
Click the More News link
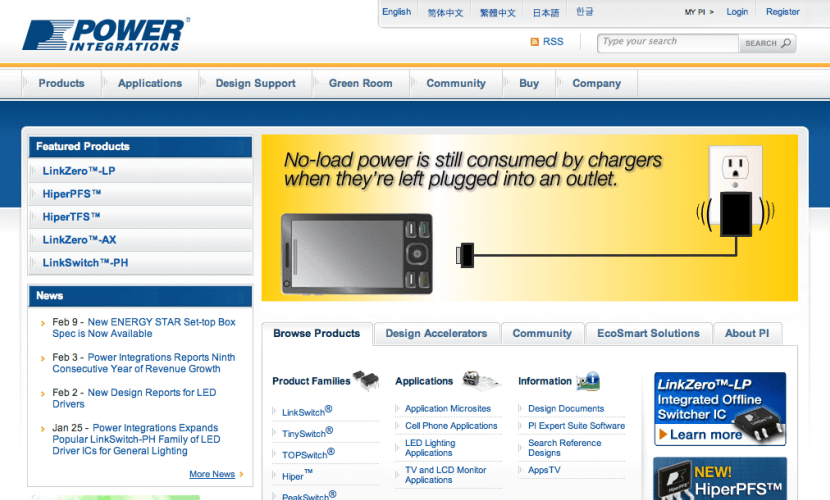(x=212, y=474)
